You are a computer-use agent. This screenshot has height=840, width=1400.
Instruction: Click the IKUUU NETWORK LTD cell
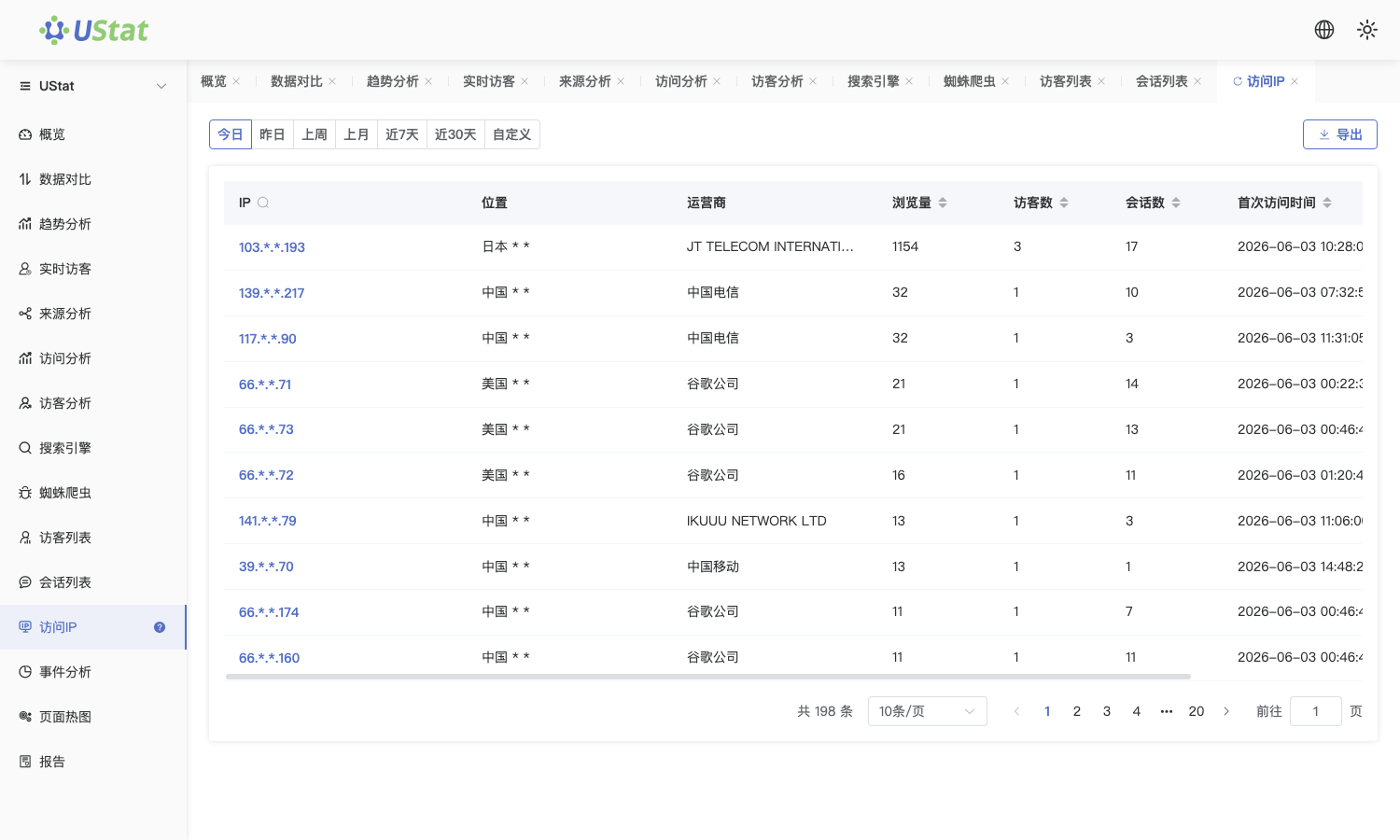757,521
